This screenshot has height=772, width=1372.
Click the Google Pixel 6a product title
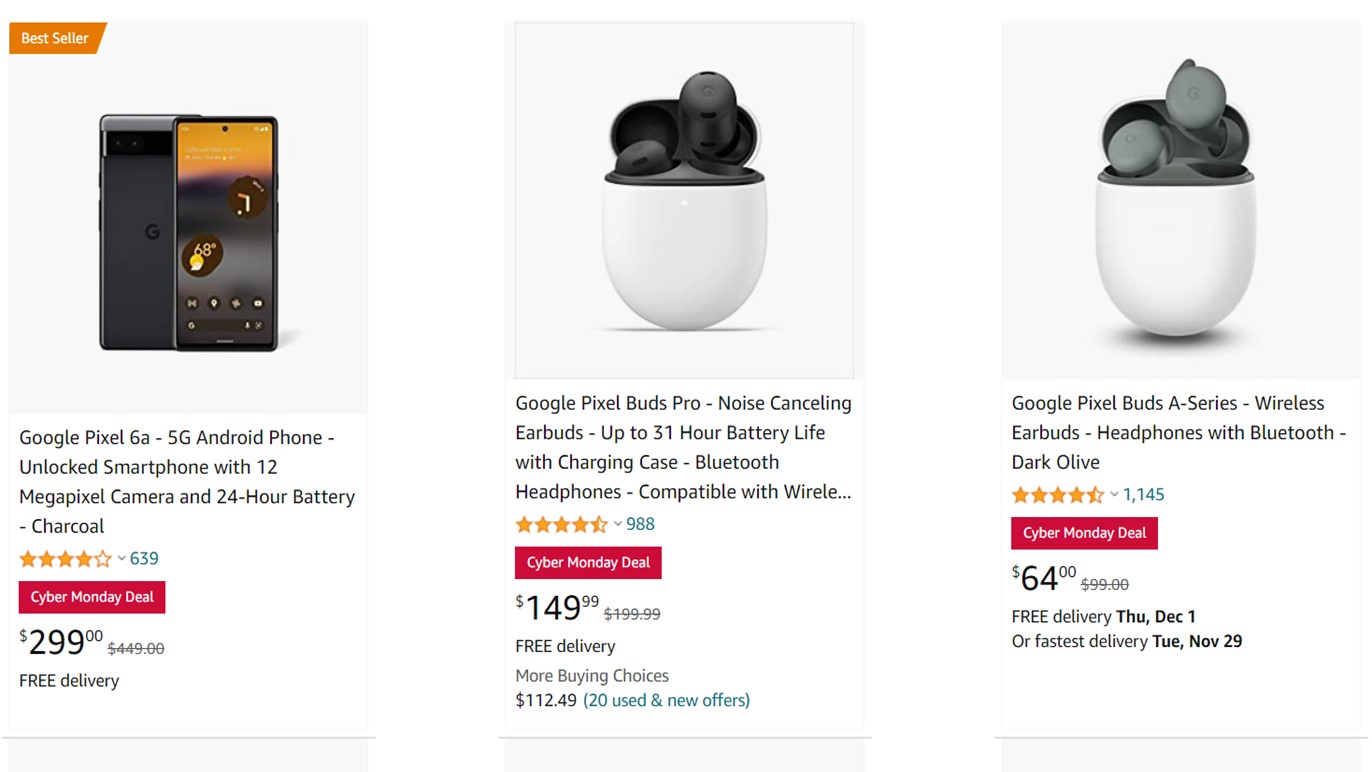(187, 481)
